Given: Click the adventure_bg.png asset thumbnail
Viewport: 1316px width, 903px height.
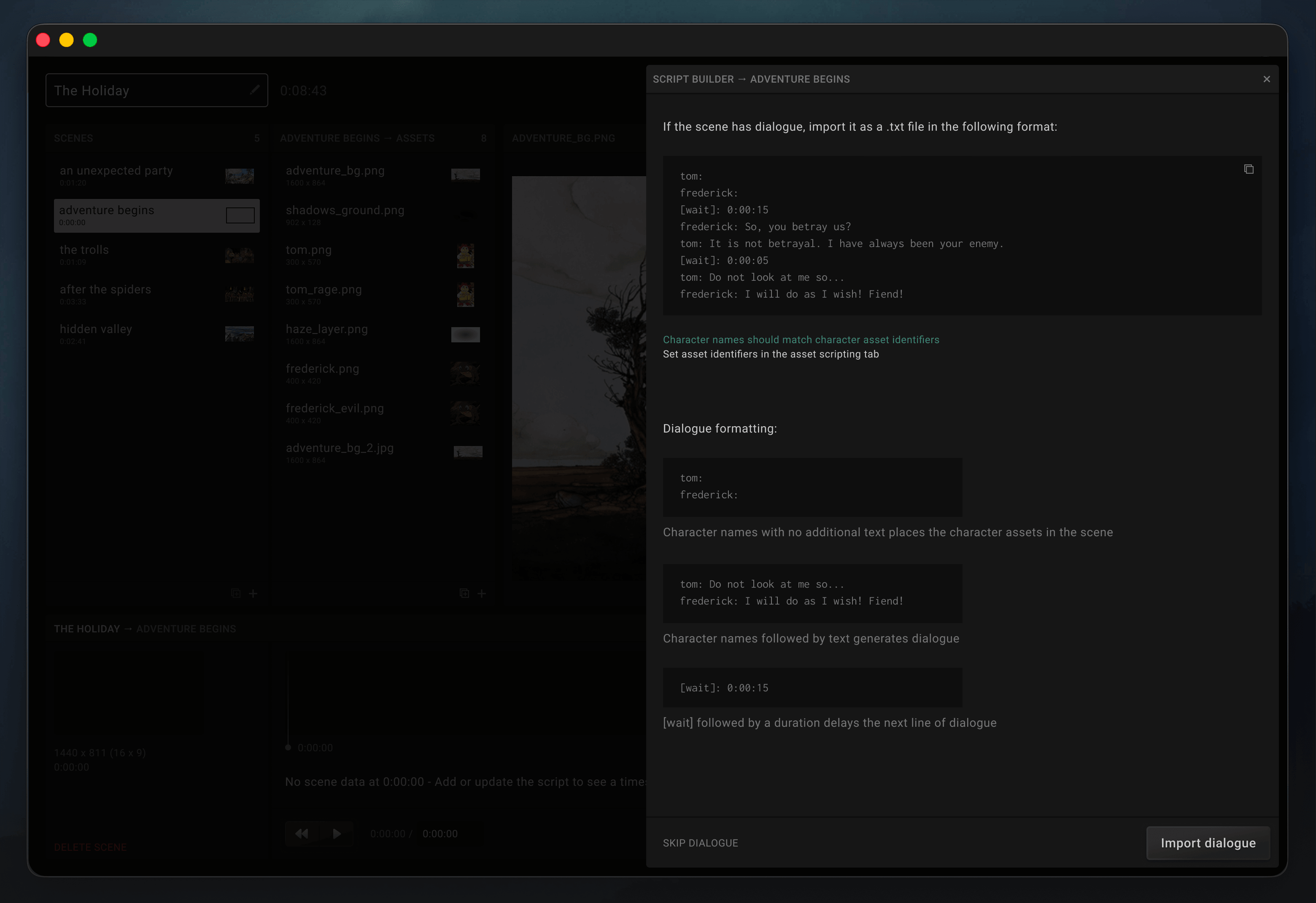Looking at the screenshot, I should (466, 175).
